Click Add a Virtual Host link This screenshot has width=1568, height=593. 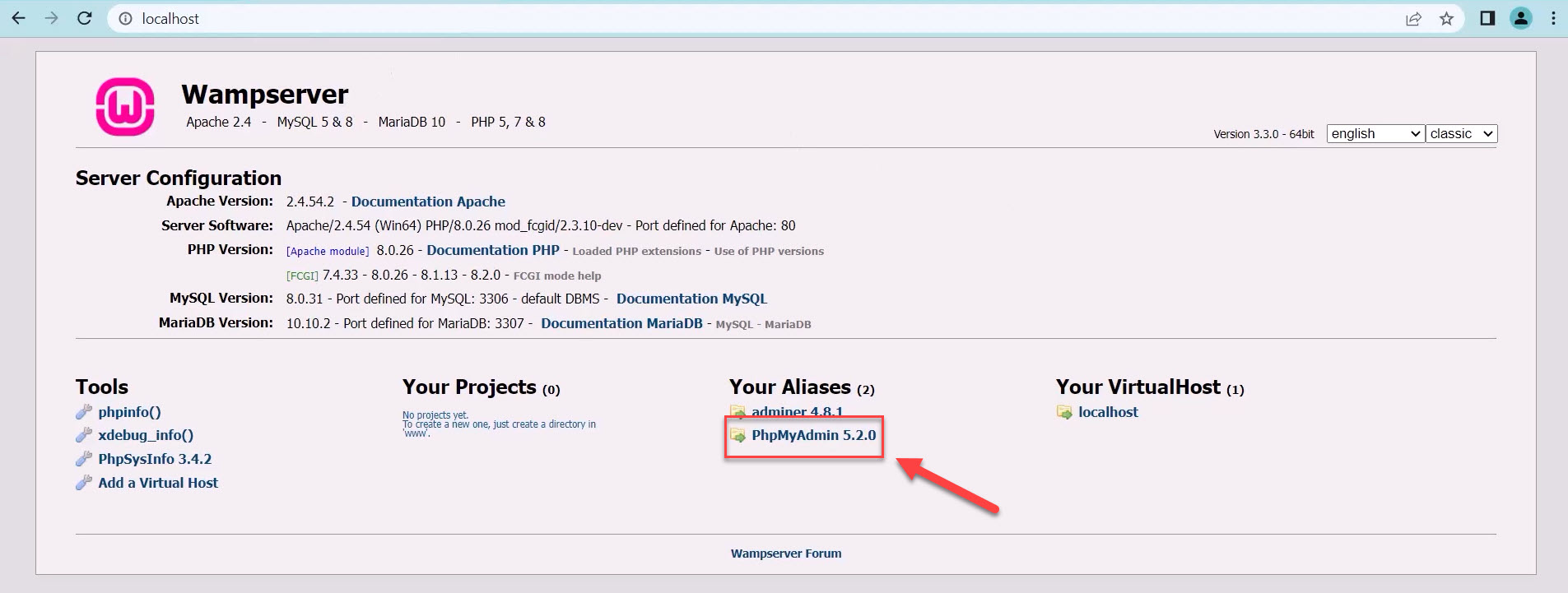(x=158, y=483)
